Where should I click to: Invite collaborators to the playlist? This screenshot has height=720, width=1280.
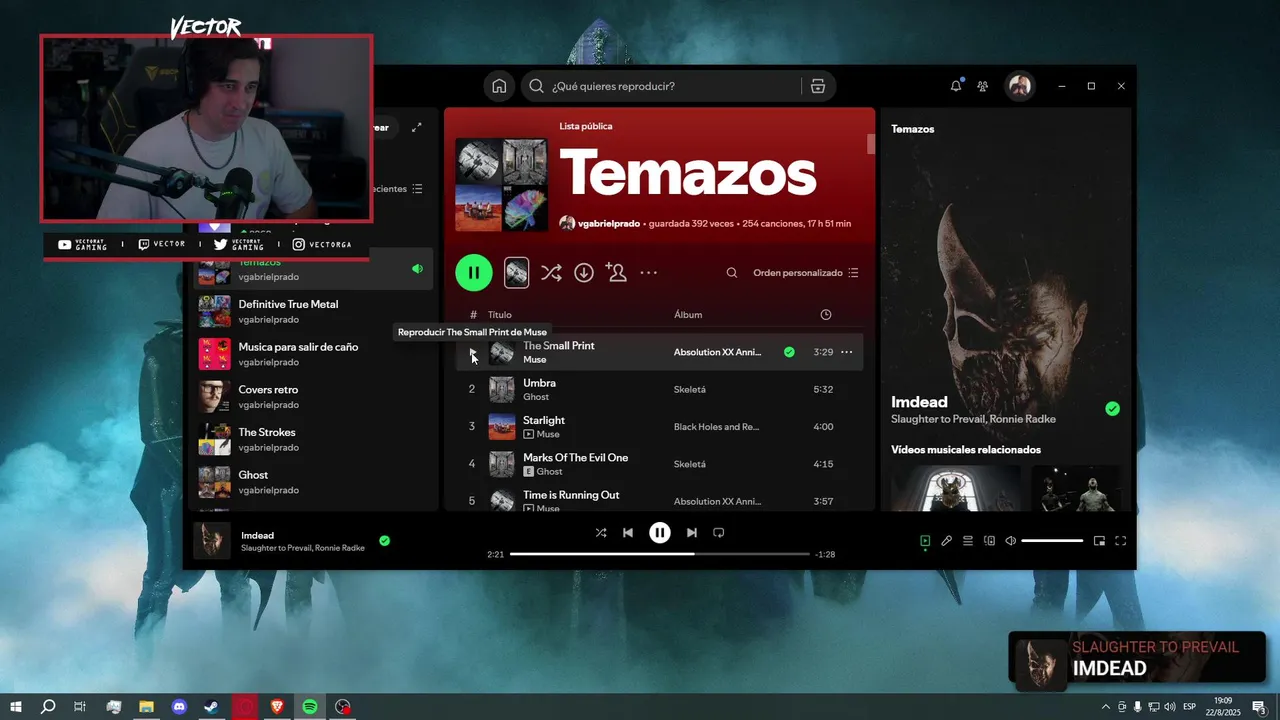coord(616,272)
